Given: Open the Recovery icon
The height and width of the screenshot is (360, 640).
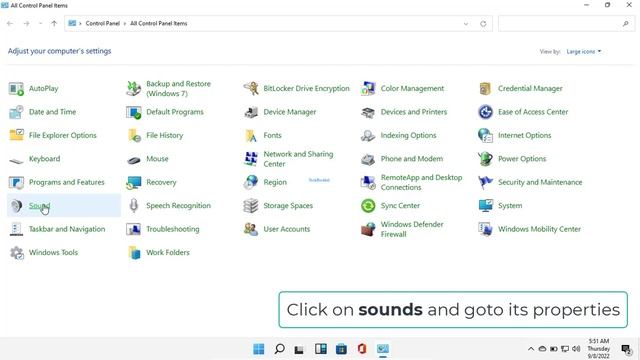Looking at the screenshot, I should point(133,182).
